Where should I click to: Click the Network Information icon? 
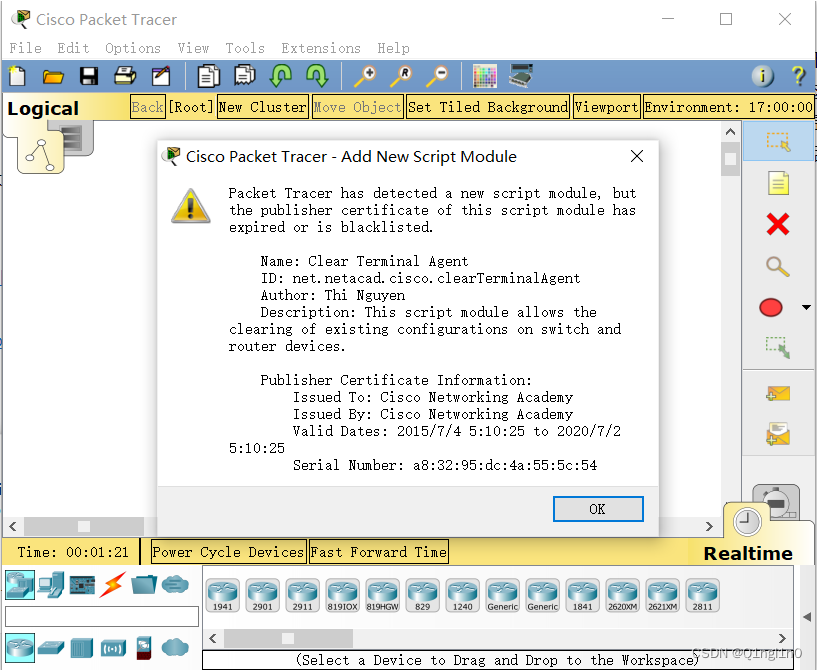coord(762,77)
